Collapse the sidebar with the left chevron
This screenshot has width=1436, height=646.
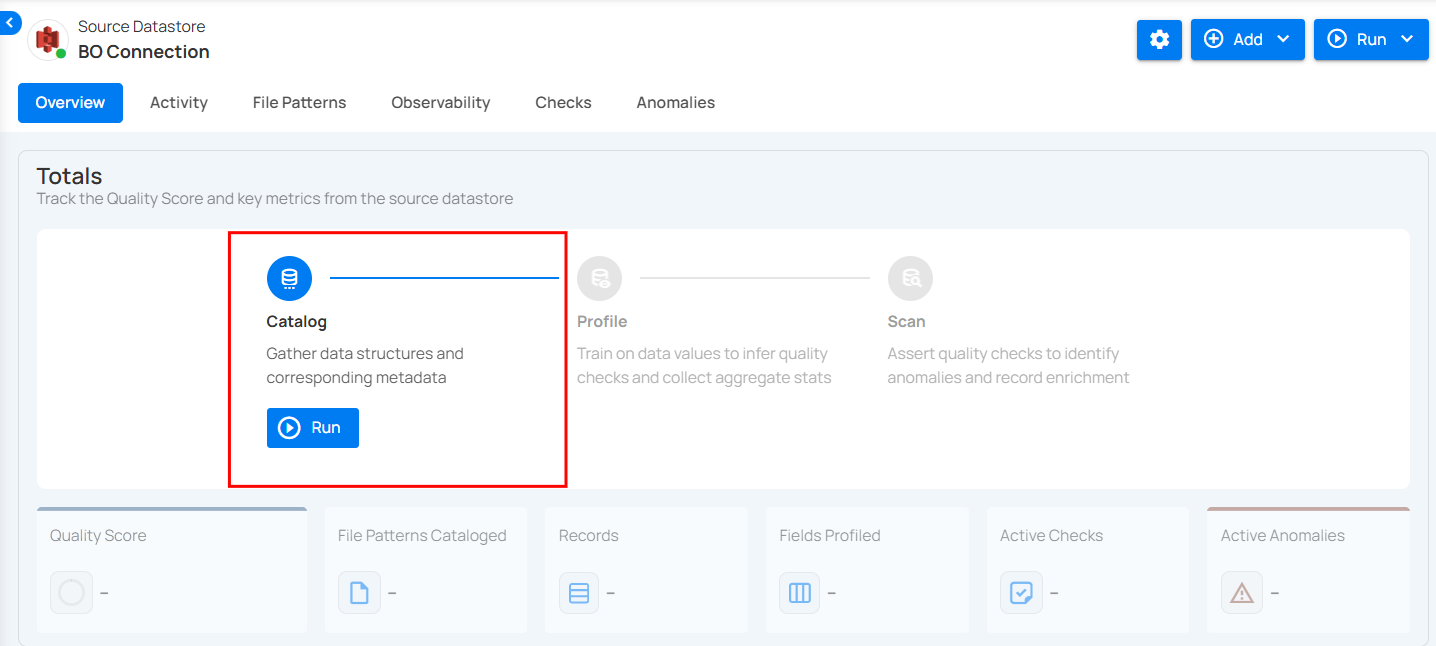9,21
